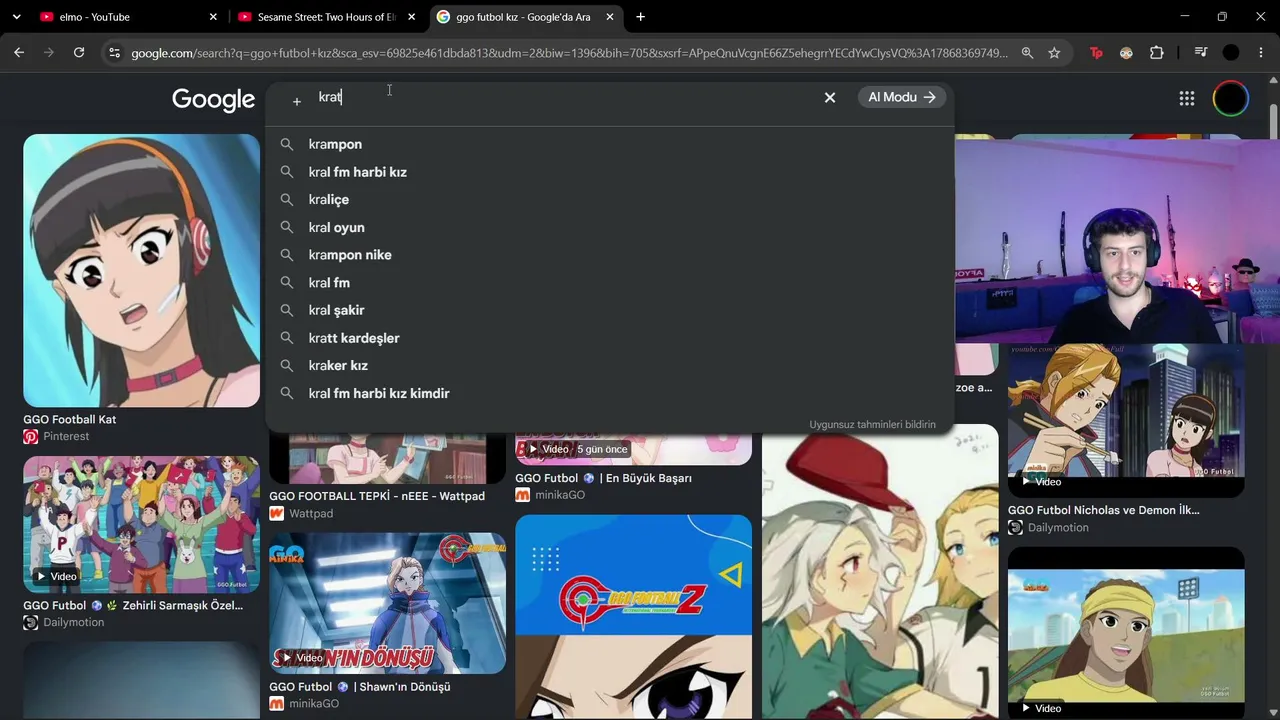Click the plus icon in the search box
The width and height of the screenshot is (1280, 720).
click(x=296, y=101)
